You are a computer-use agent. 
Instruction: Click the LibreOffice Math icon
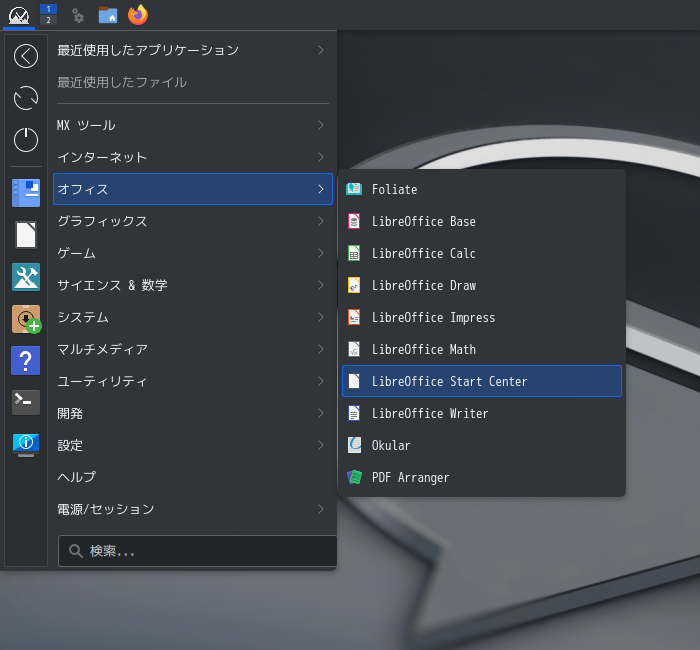point(354,349)
